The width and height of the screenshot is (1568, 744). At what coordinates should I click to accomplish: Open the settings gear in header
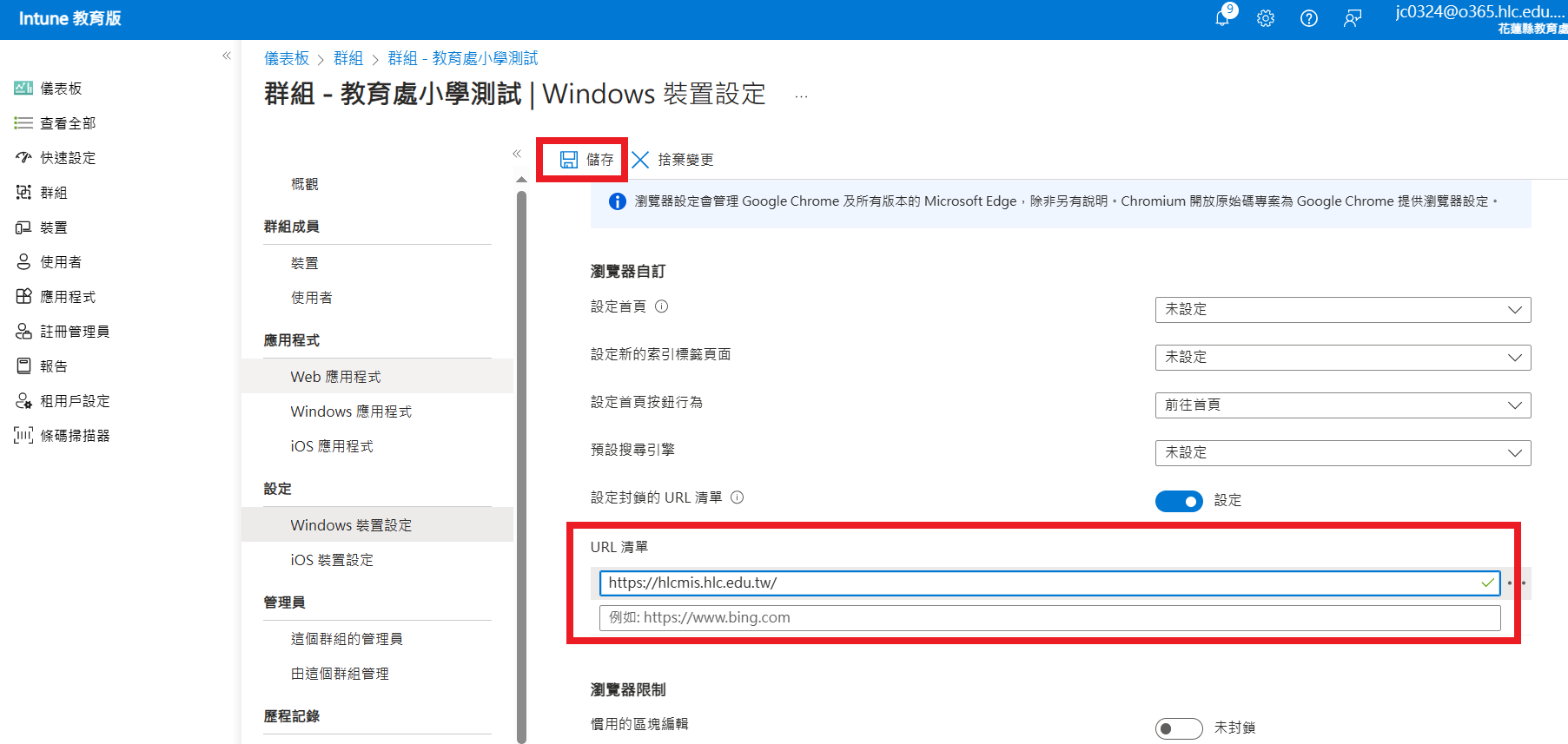(x=1266, y=18)
